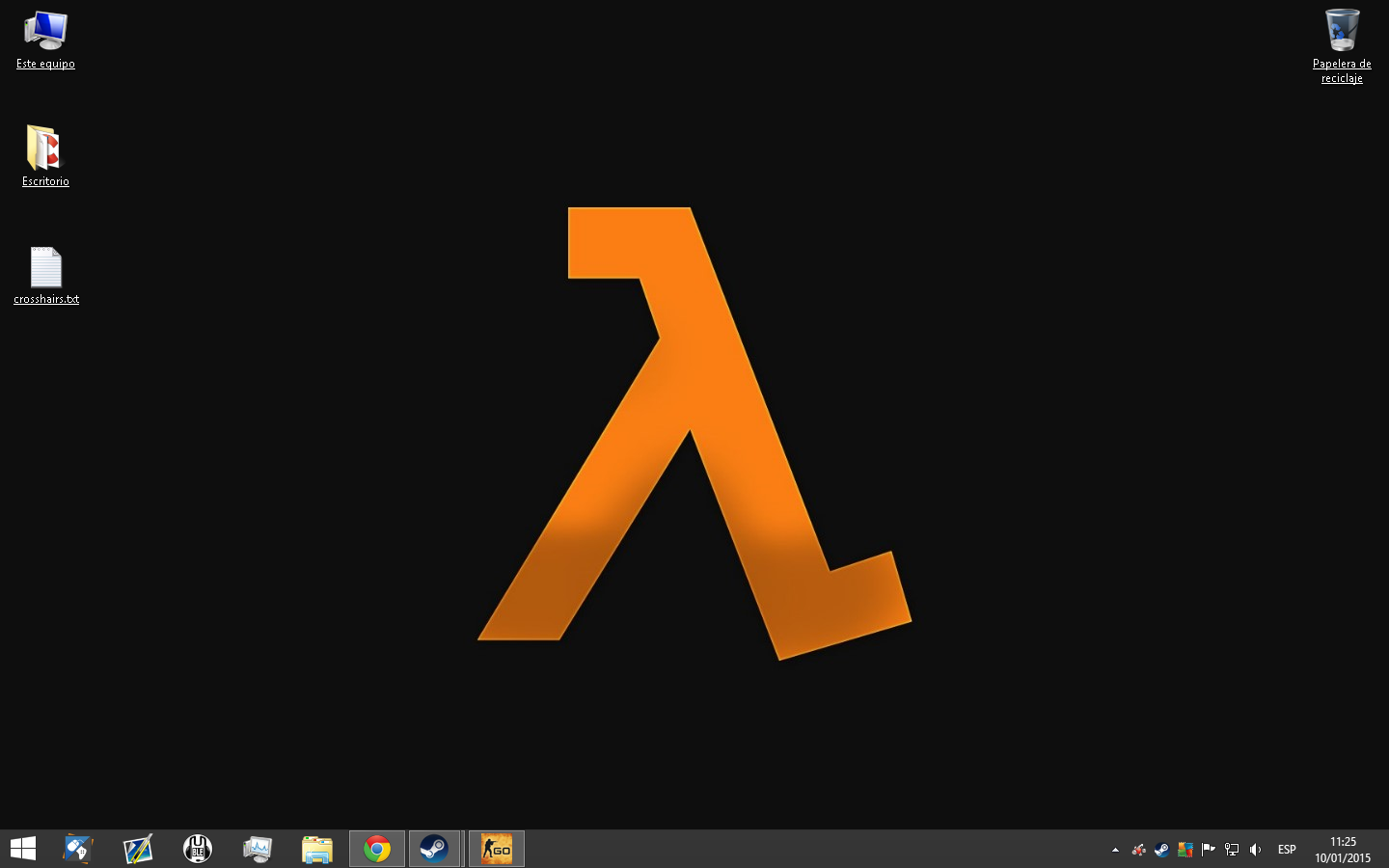Switch to Google Chrome in the taskbar
This screenshot has height=868, width=1389.
pyautogui.click(x=377, y=849)
